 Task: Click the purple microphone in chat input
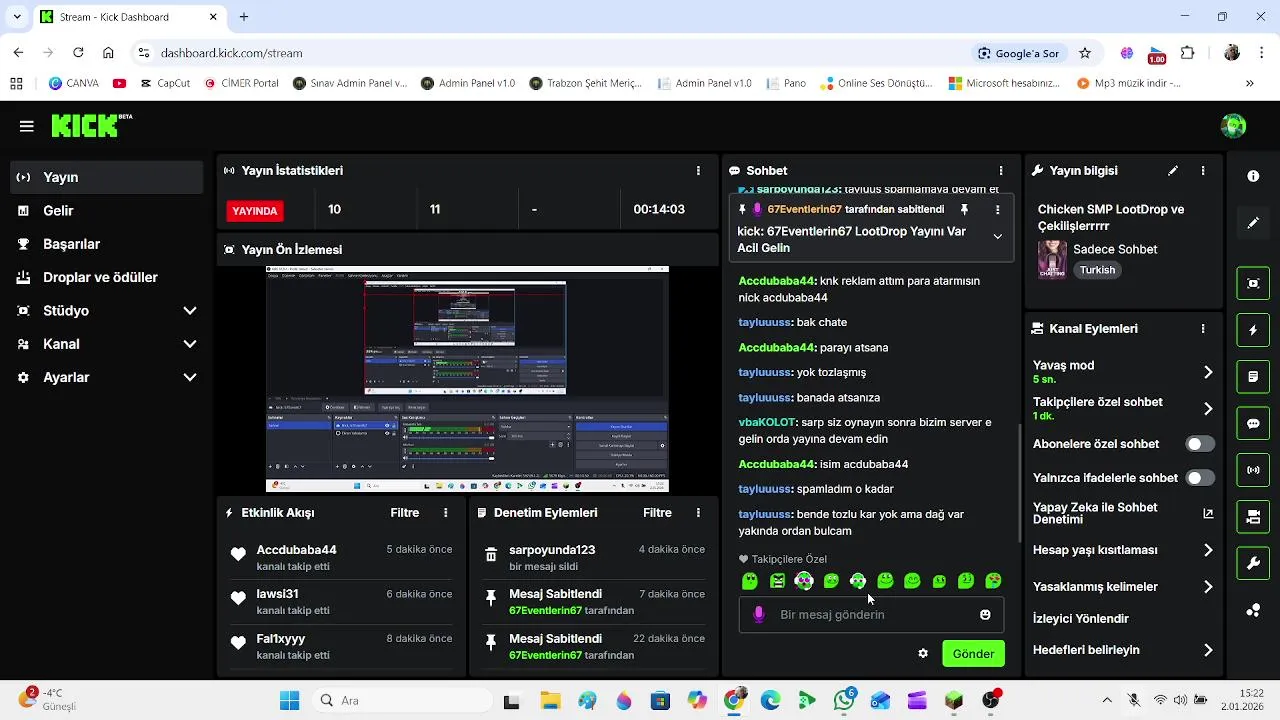click(759, 615)
